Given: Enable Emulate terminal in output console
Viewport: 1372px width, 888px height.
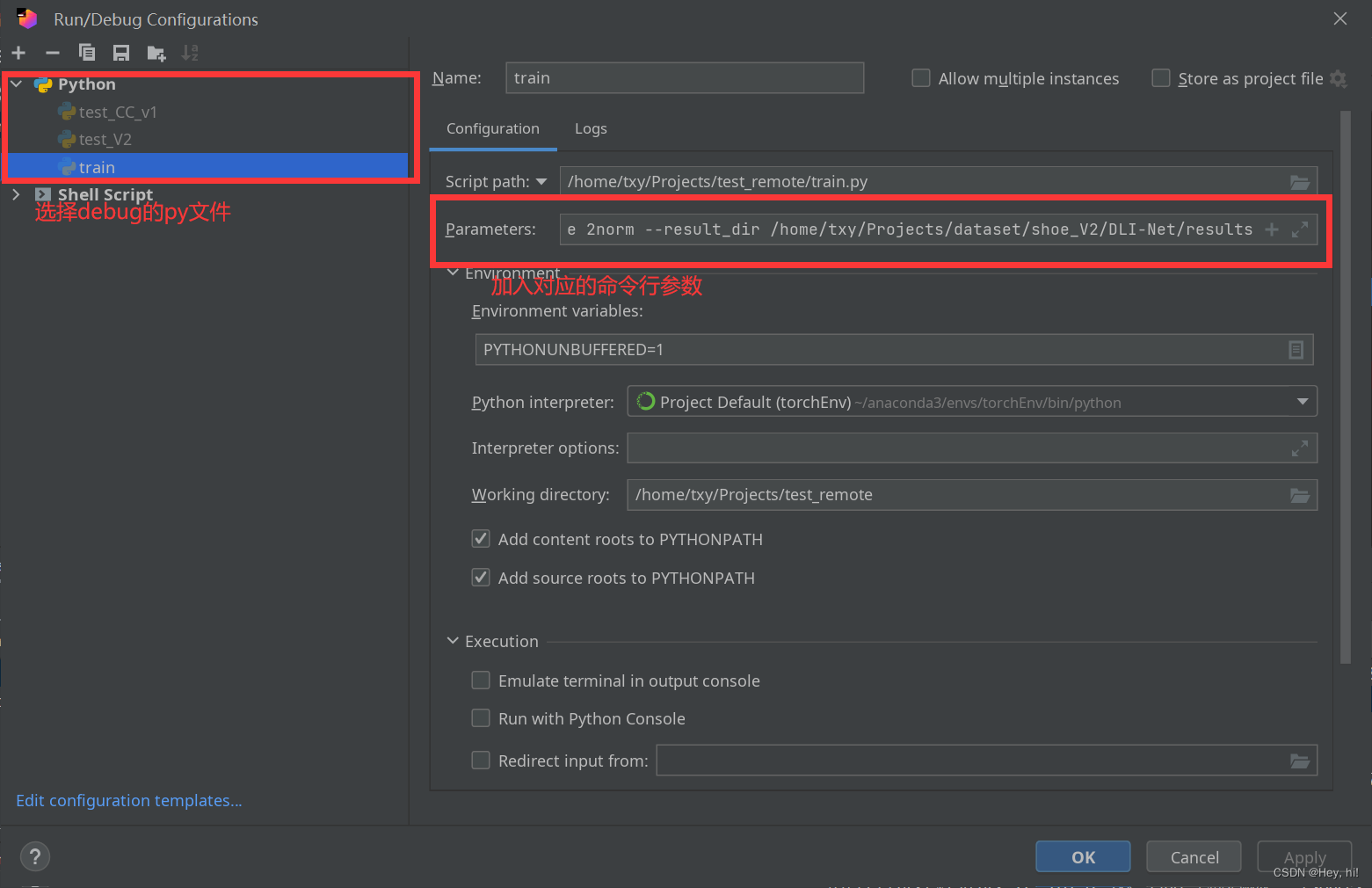Looking at the screenshot, I should 481,680.
